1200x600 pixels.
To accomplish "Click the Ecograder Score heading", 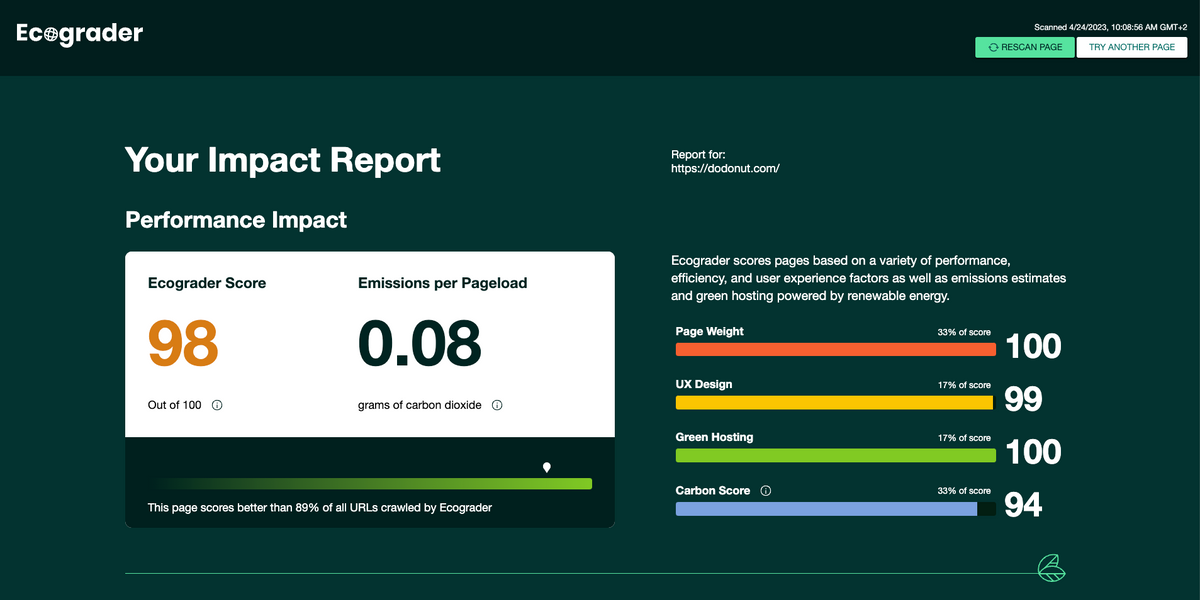I will [x=207, y=283].
